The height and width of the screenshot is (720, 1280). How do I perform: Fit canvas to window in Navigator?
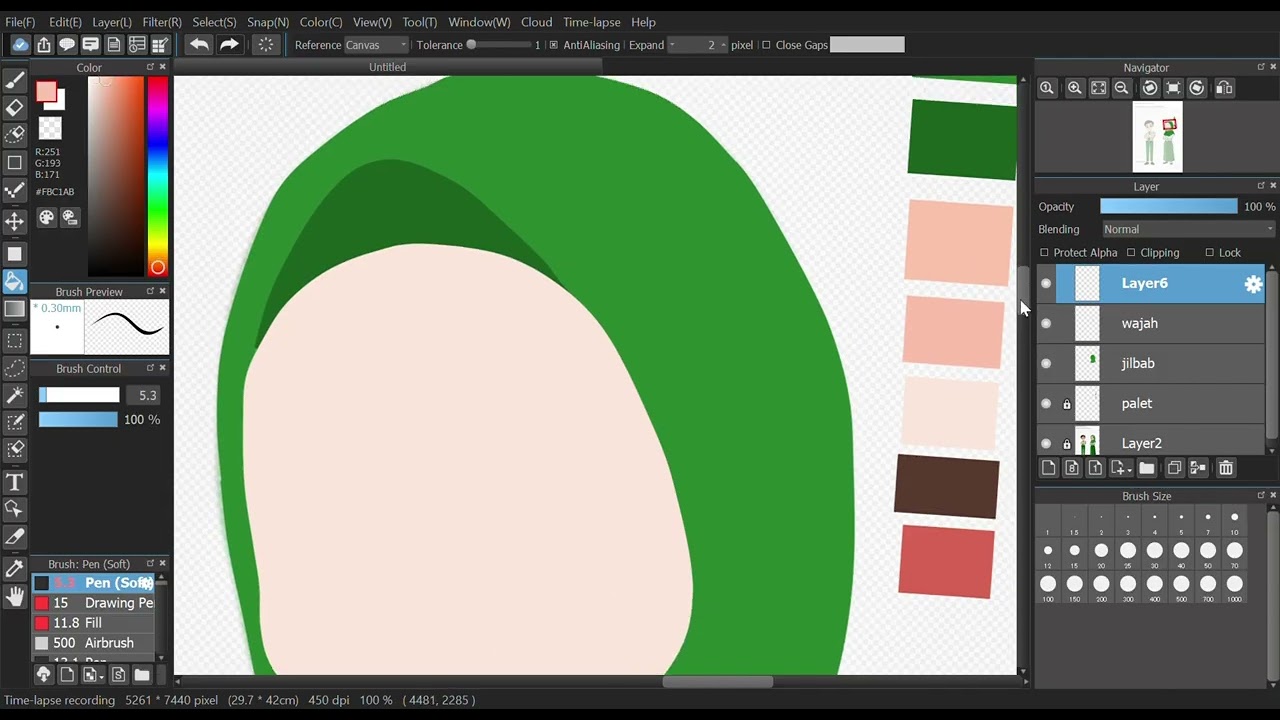tap(1099, 88)
